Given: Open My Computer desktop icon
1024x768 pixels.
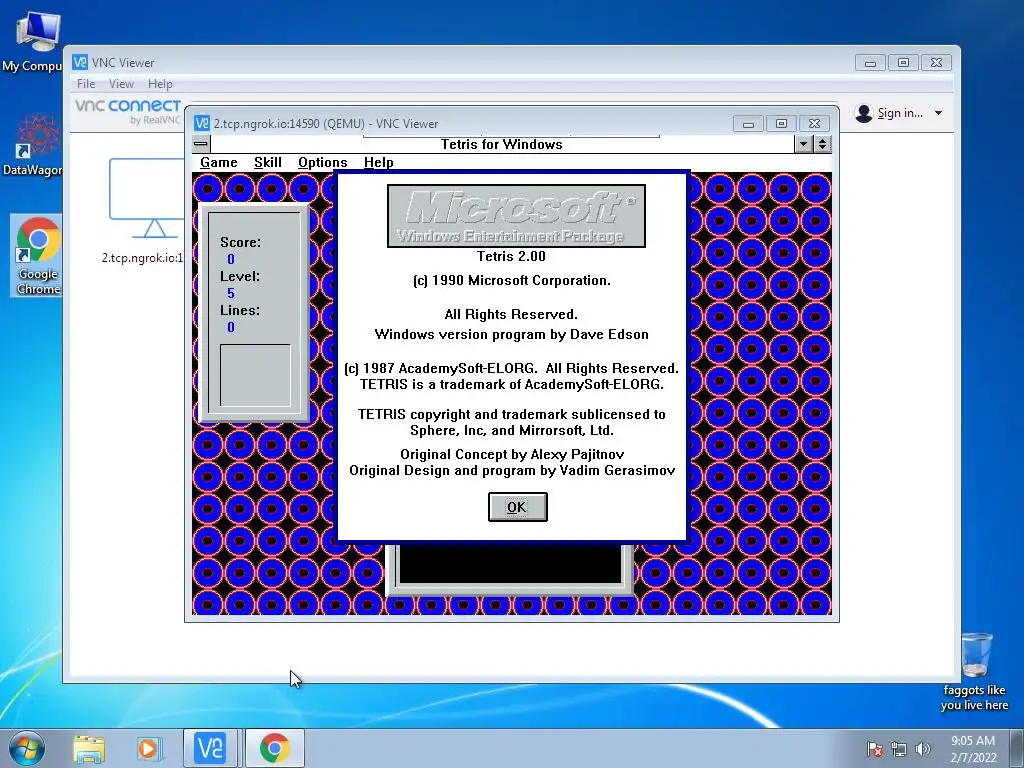Looking at the screenshot, I should pyautogui.click(x=33, y=41).
